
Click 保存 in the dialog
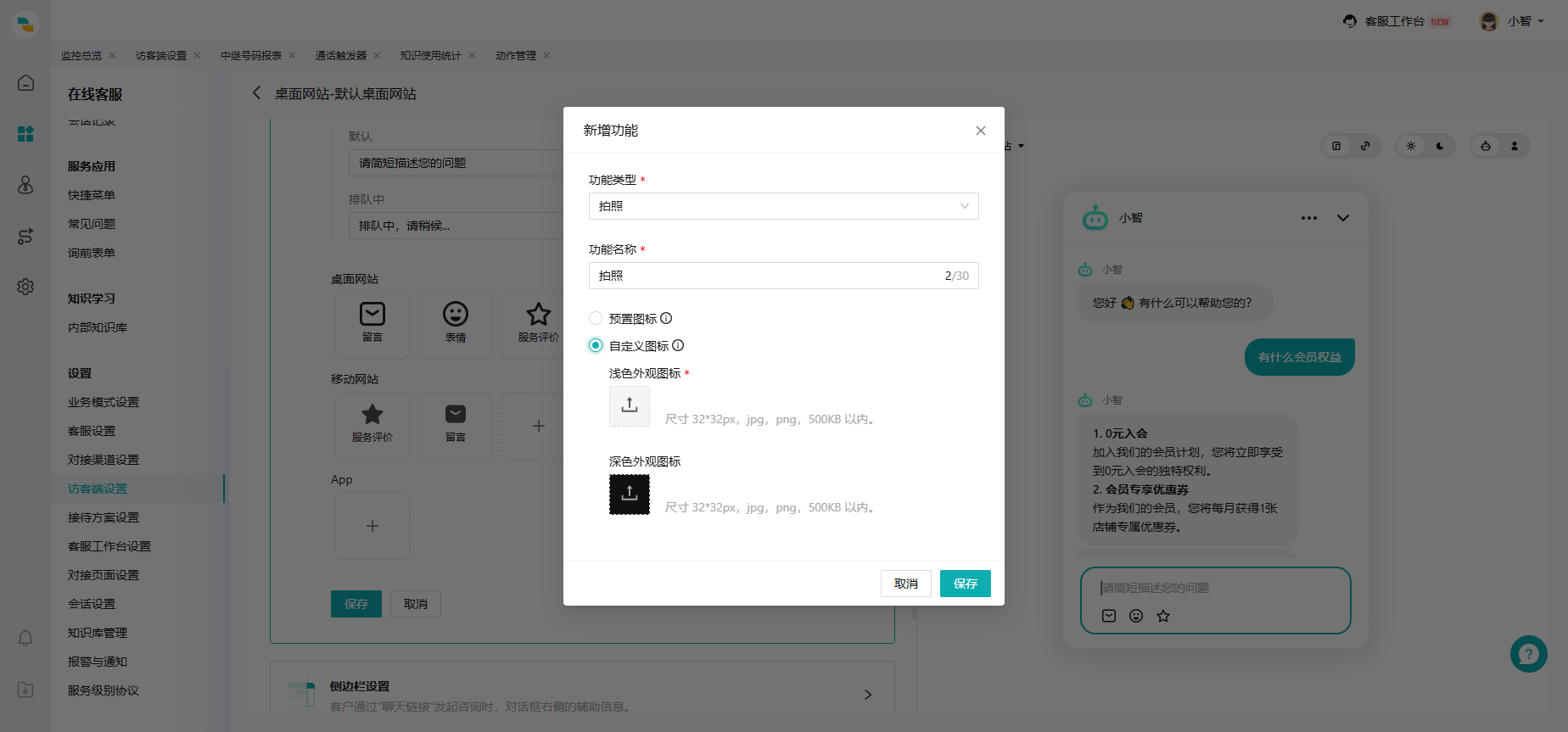[966, 584]
